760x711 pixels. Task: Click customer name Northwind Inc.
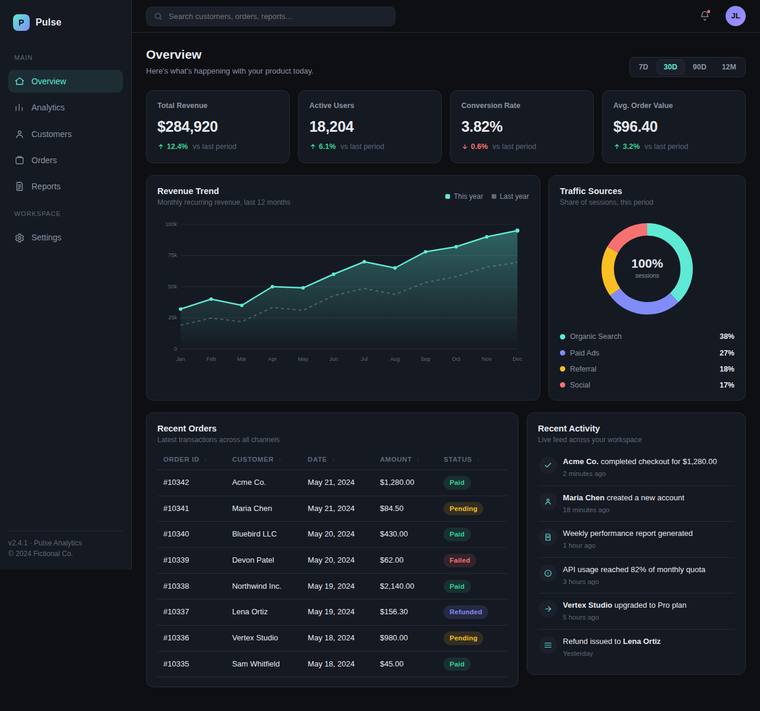pos(256,586)
